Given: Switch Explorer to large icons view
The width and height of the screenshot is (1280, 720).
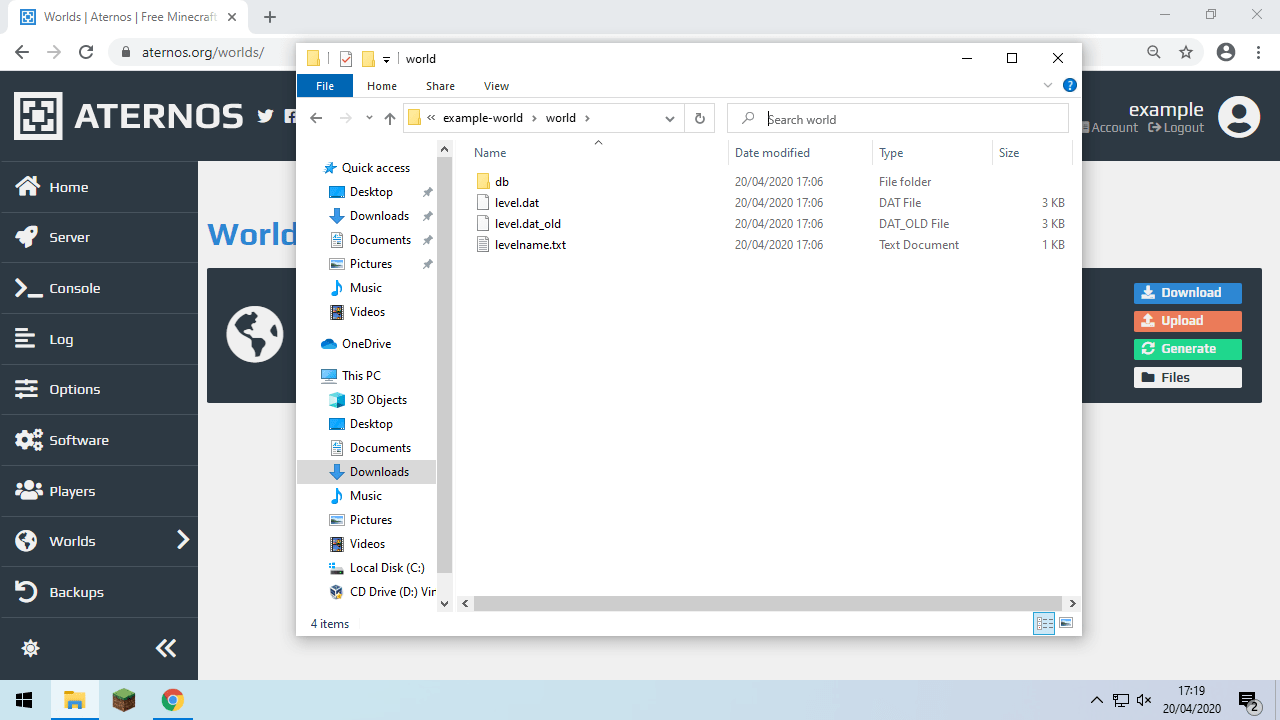Looking at the screenshot, I should coord(1065,623).
